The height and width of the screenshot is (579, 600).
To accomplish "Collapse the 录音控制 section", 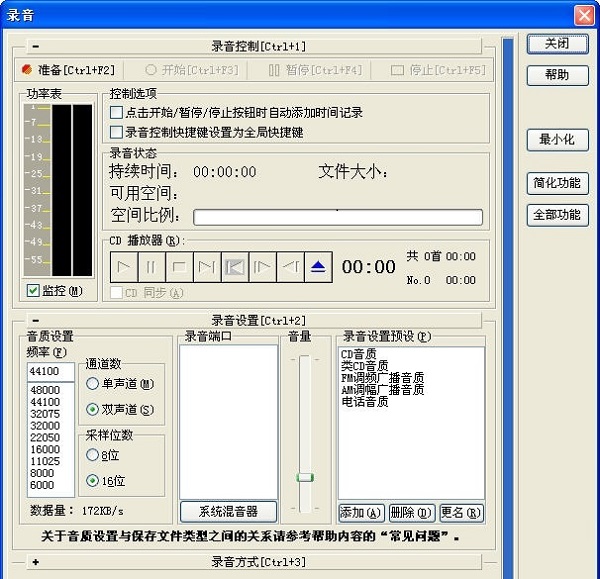I will pos(35,46).
